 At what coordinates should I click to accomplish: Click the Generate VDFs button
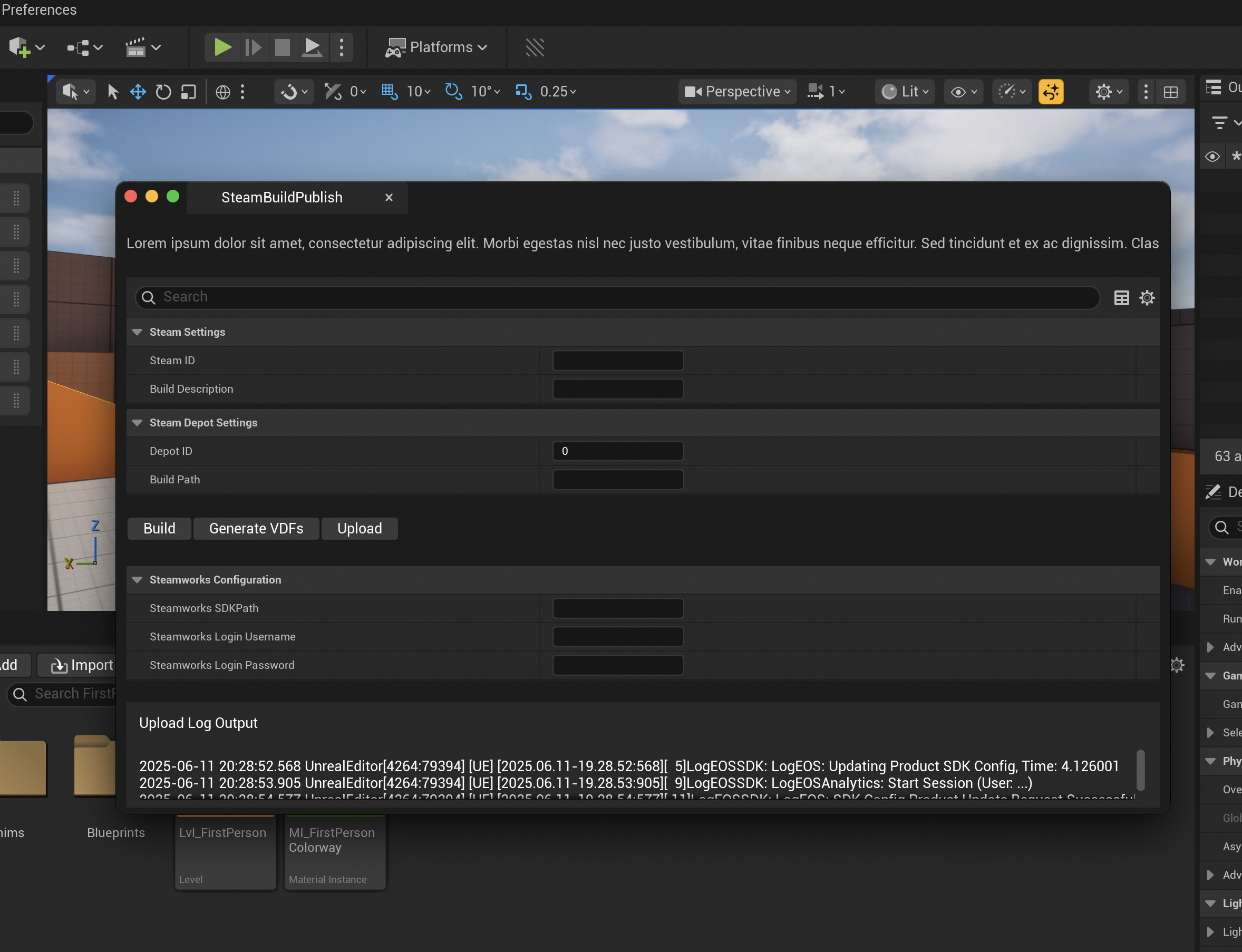pos(256,529)
